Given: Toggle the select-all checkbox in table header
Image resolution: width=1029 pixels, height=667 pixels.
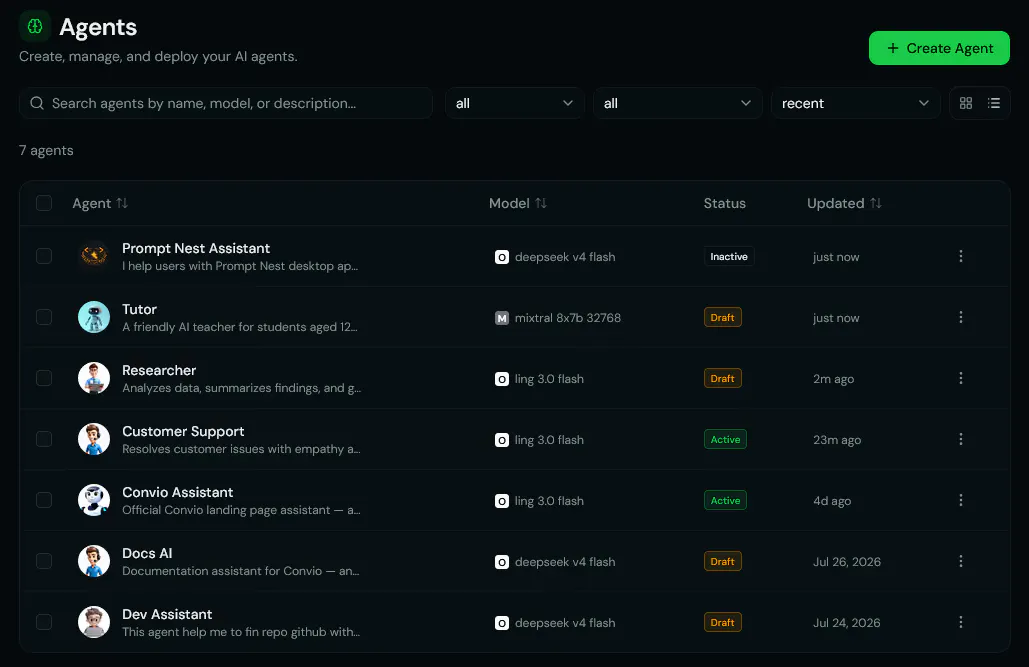Looking at the screenshot, I should [44, 203].
